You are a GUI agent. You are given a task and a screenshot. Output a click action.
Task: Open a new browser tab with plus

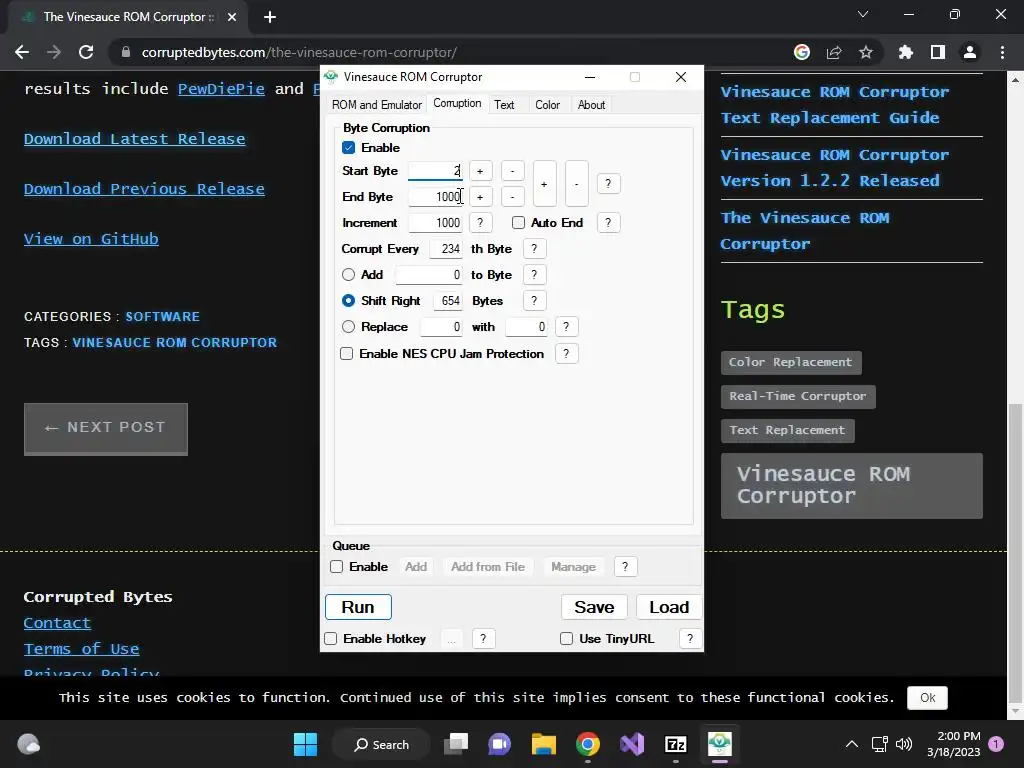click(x=270, y=17)
